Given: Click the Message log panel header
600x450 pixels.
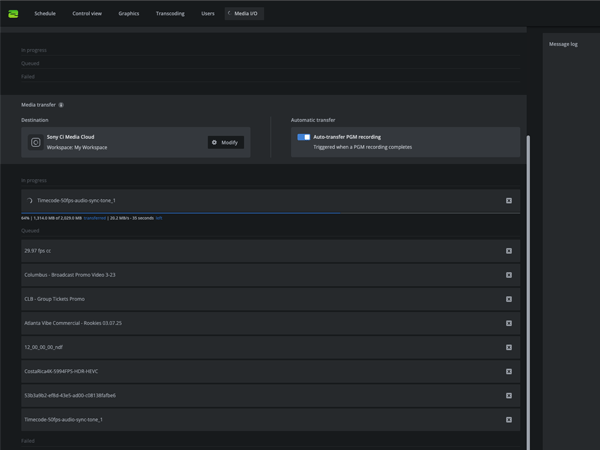Looking at the screenshot, I should (563, 44).
